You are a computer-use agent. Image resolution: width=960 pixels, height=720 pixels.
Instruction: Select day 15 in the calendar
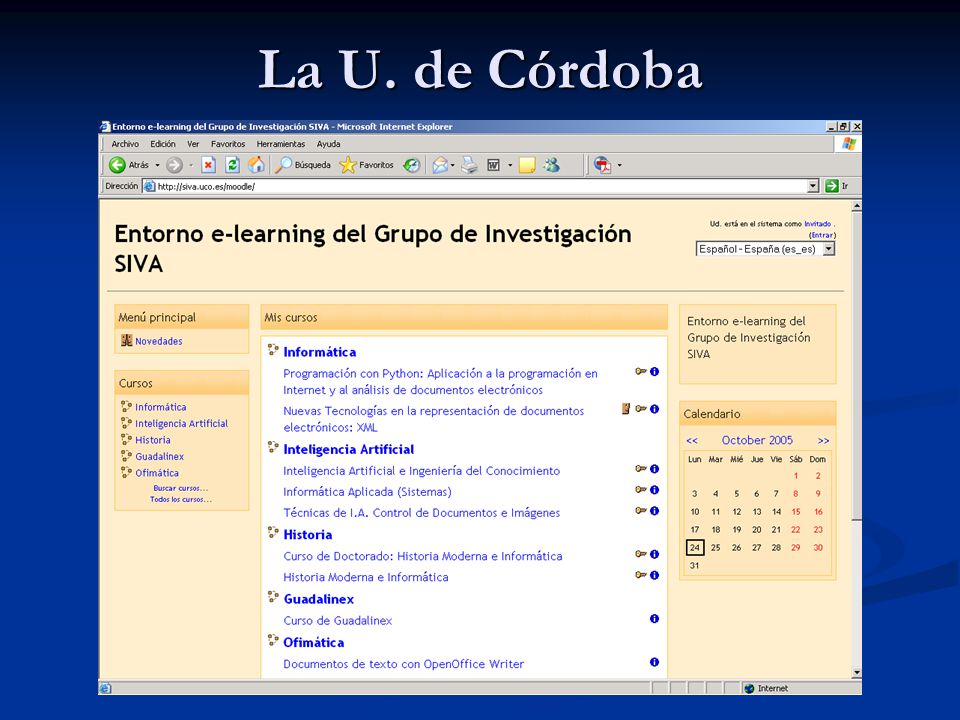[796, 511]
